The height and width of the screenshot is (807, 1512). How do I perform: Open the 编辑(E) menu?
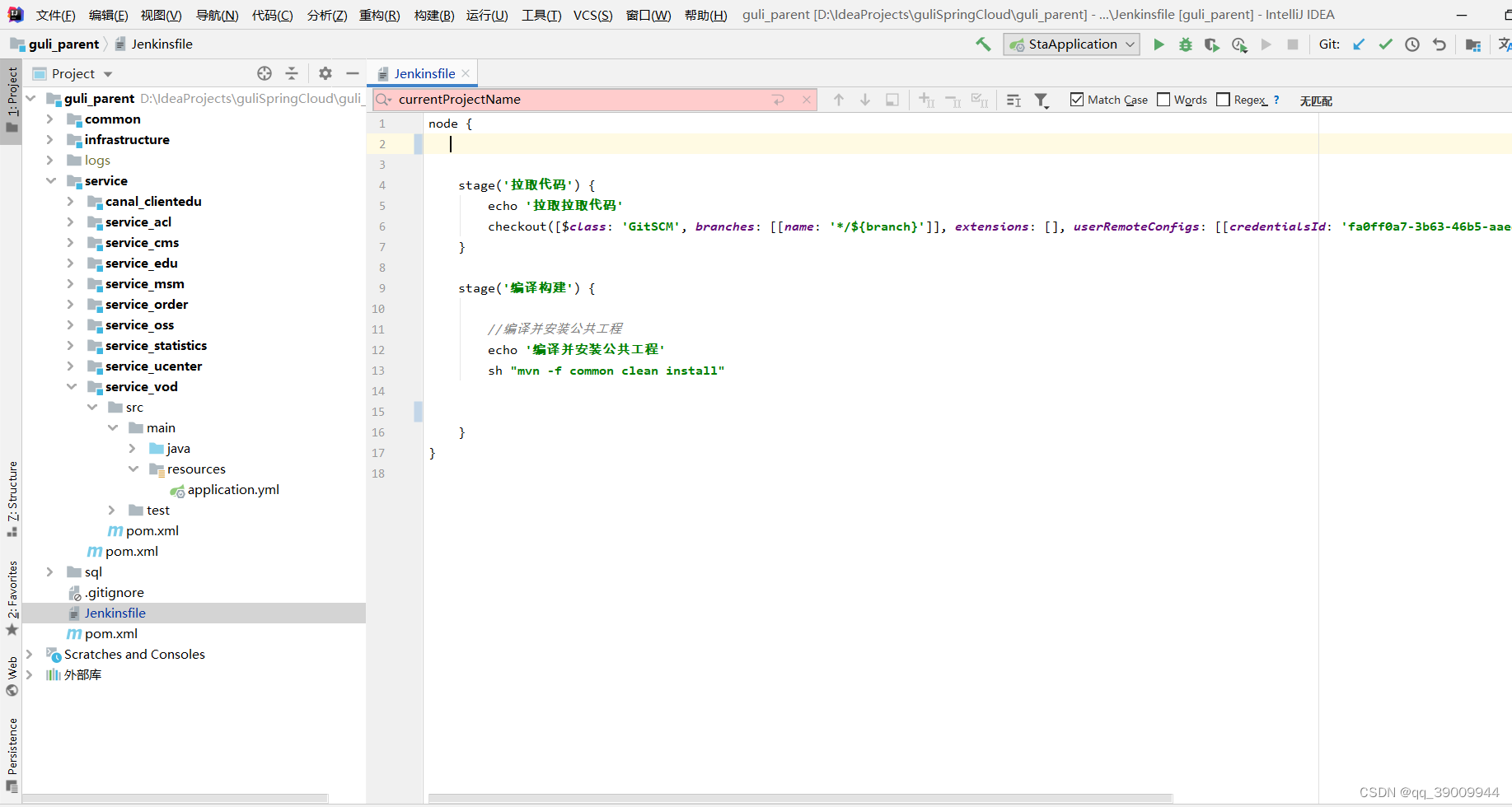(x=108, y=16)
